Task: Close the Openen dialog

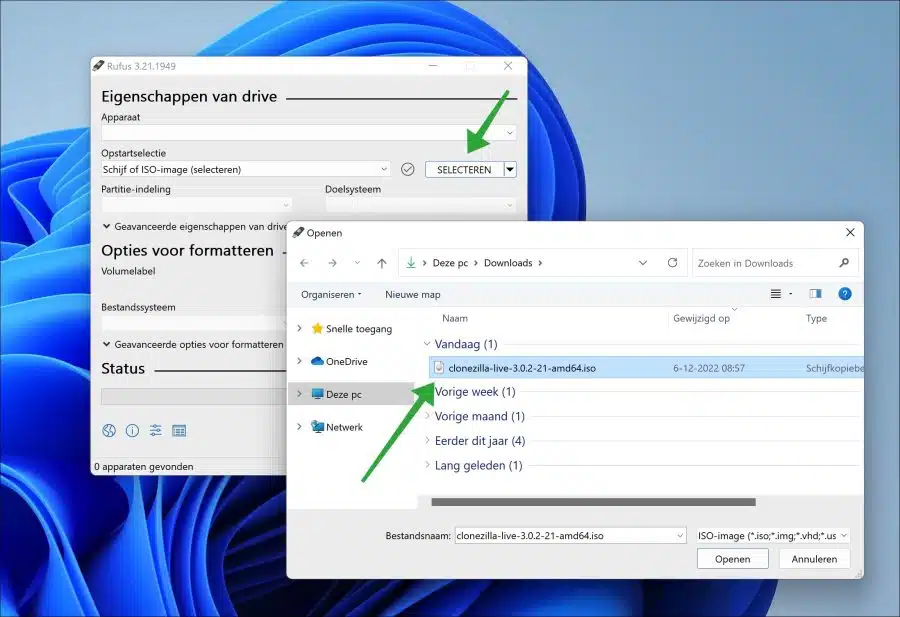Action: click(x=850, y=232)
